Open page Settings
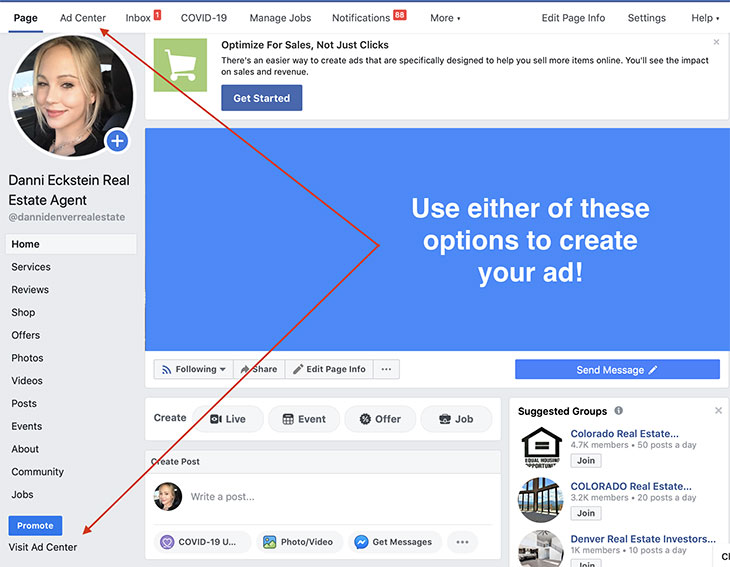The width and height of the screenshot is (730, 567). point(647,18)
